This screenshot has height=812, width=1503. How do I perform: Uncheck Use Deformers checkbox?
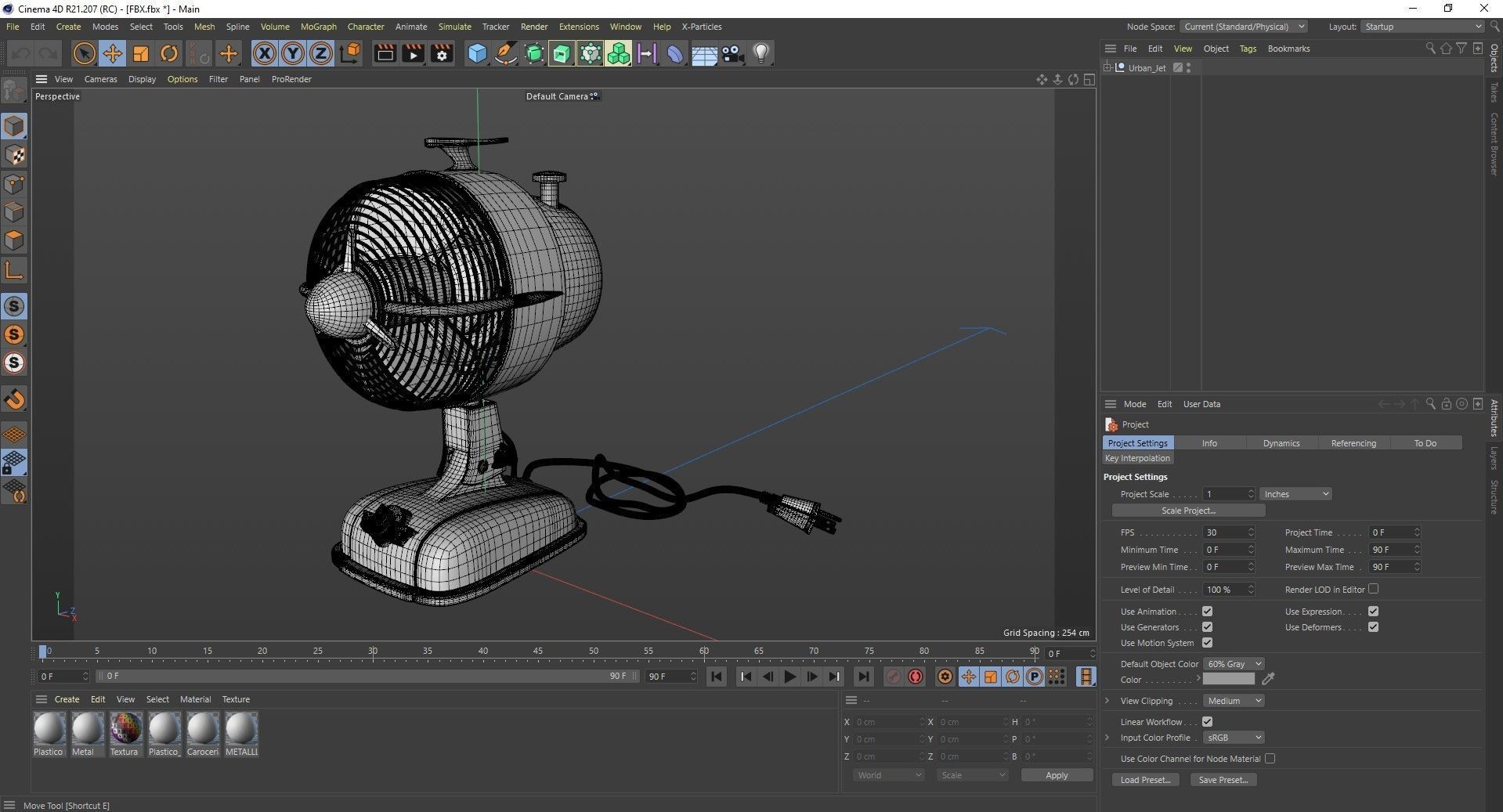(1373, 627)
